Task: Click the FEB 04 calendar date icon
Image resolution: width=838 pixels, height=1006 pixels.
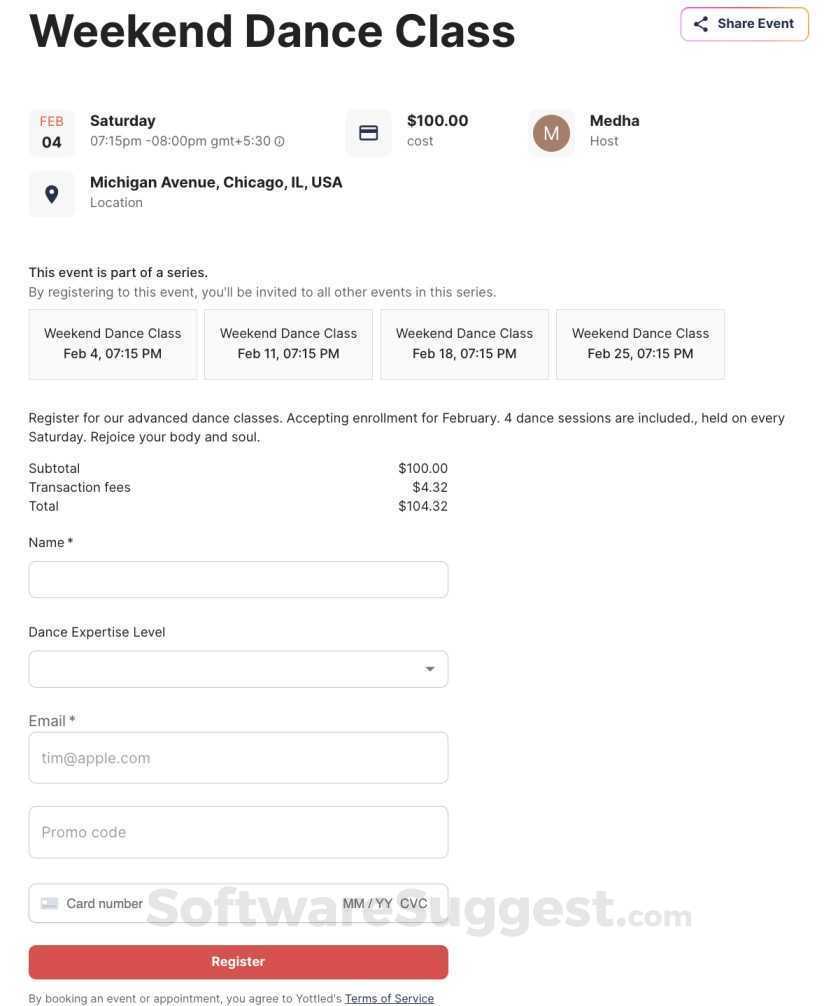Action: 52,132
